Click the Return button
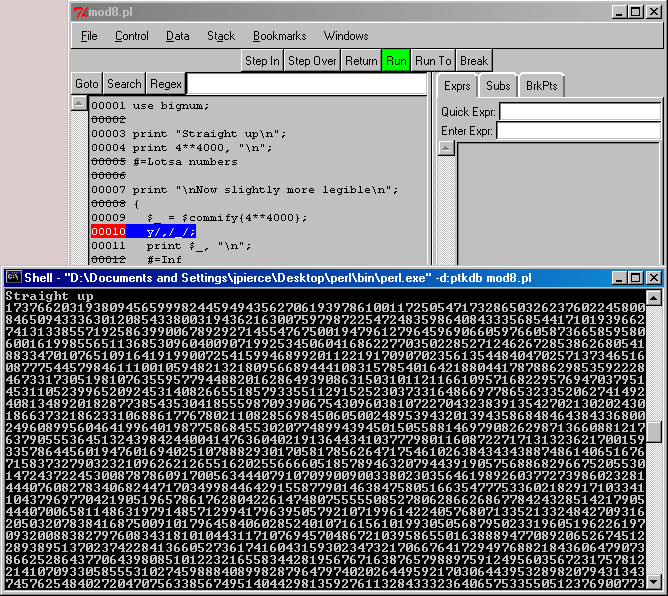This screenshot has height=596, width=668. tap(361, 61)
